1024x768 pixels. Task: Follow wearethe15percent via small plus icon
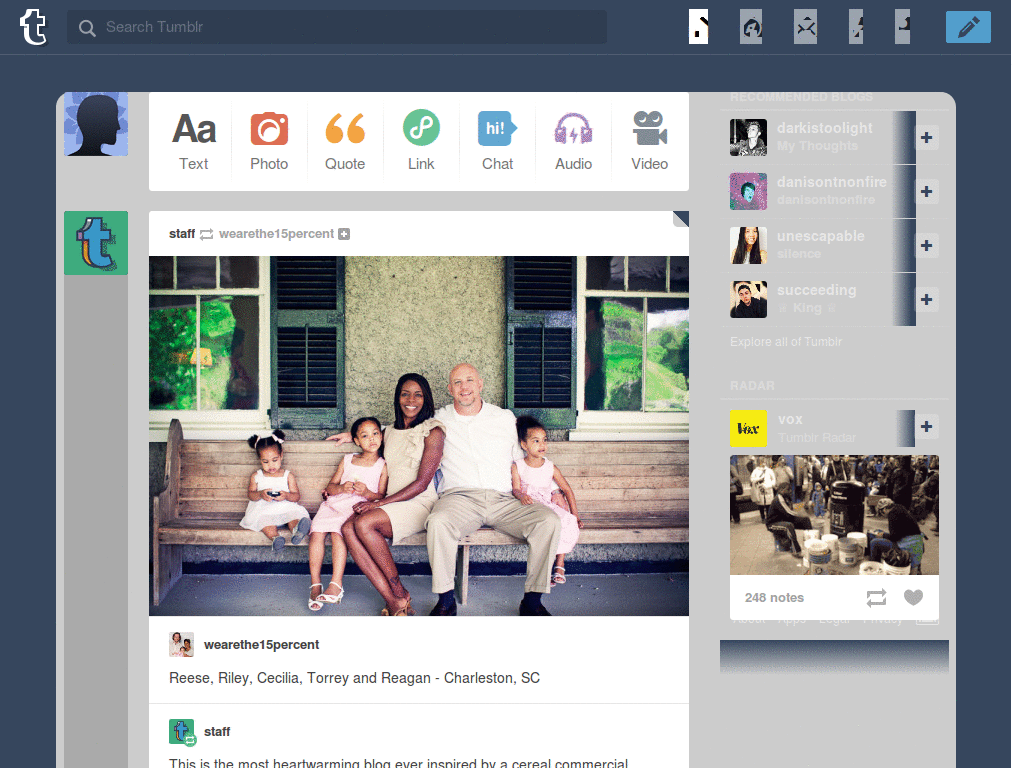(344, 234)
